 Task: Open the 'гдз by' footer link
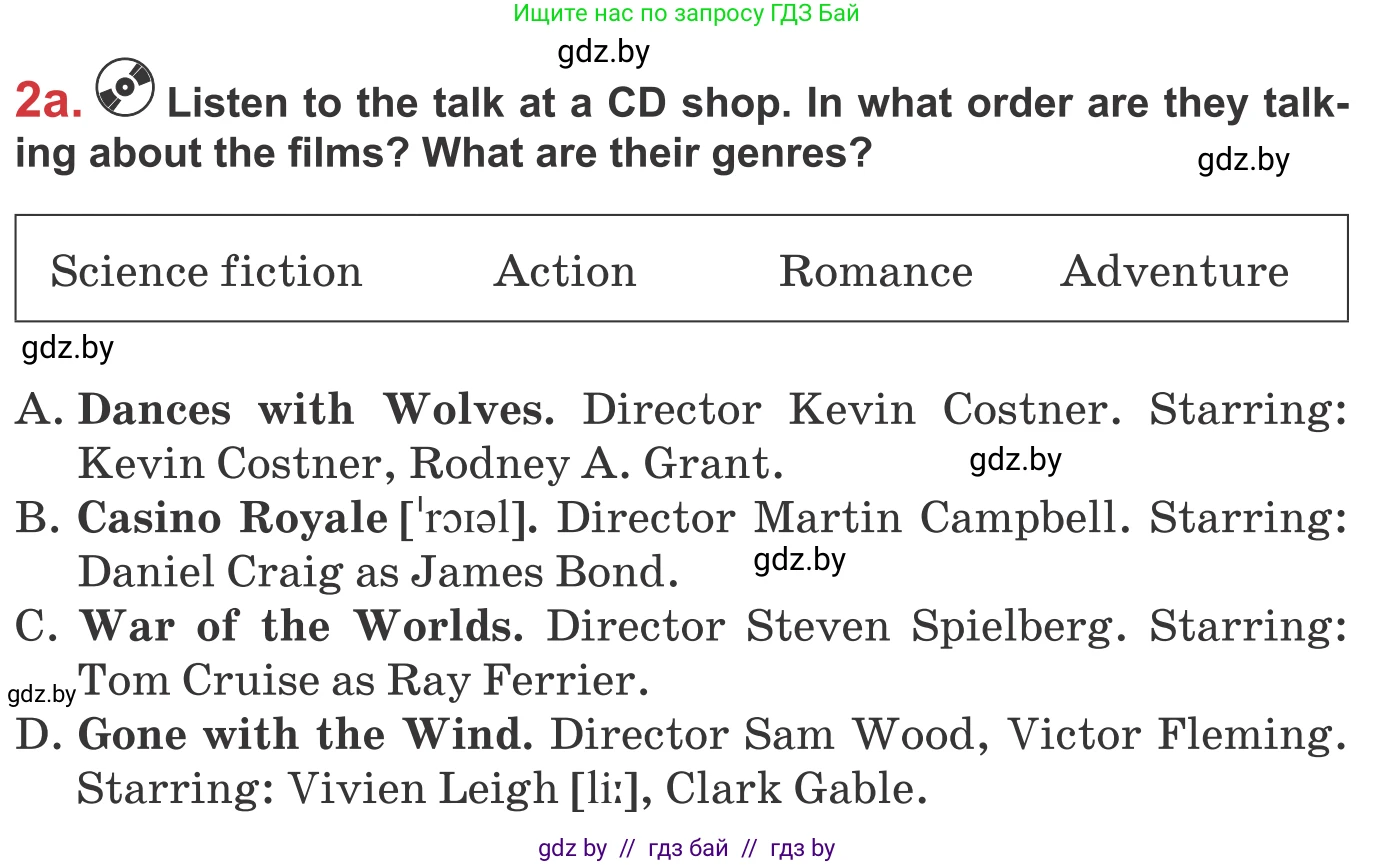(x=802, y=849)
